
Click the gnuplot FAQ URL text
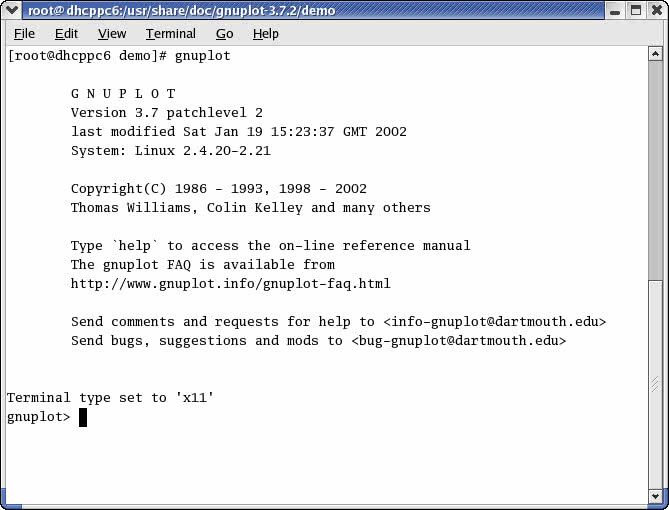230,283
